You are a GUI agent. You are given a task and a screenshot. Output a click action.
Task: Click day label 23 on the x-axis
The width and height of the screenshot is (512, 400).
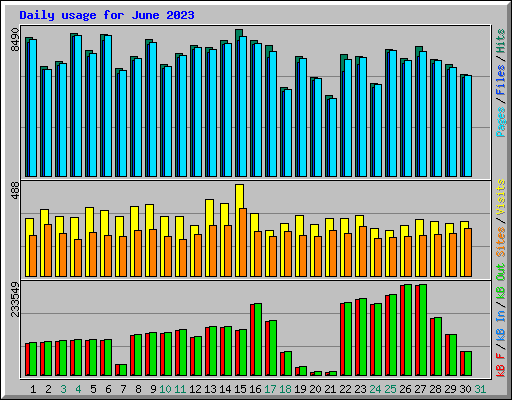point(360,389)
